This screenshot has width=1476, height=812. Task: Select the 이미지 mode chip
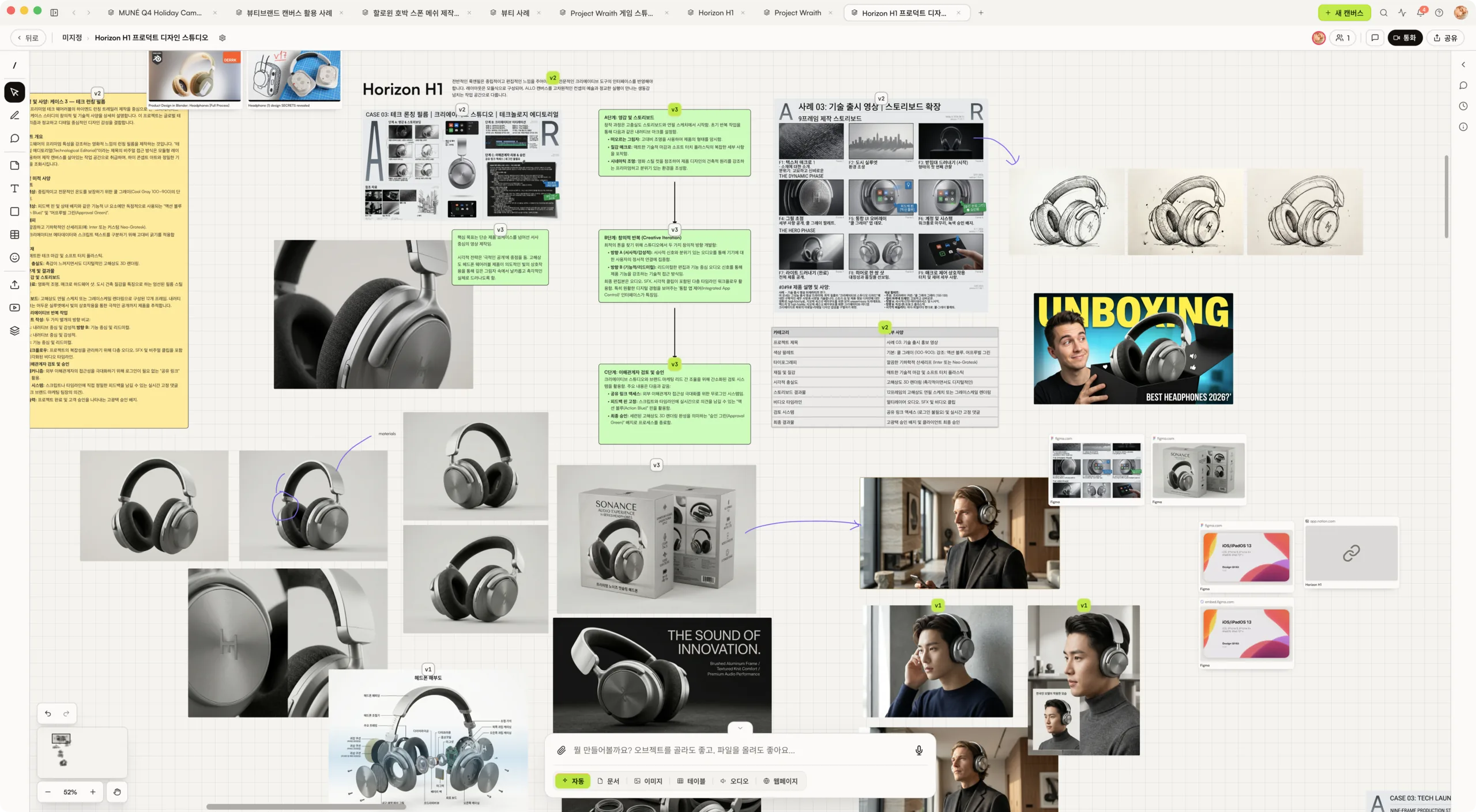coord(648,781)
